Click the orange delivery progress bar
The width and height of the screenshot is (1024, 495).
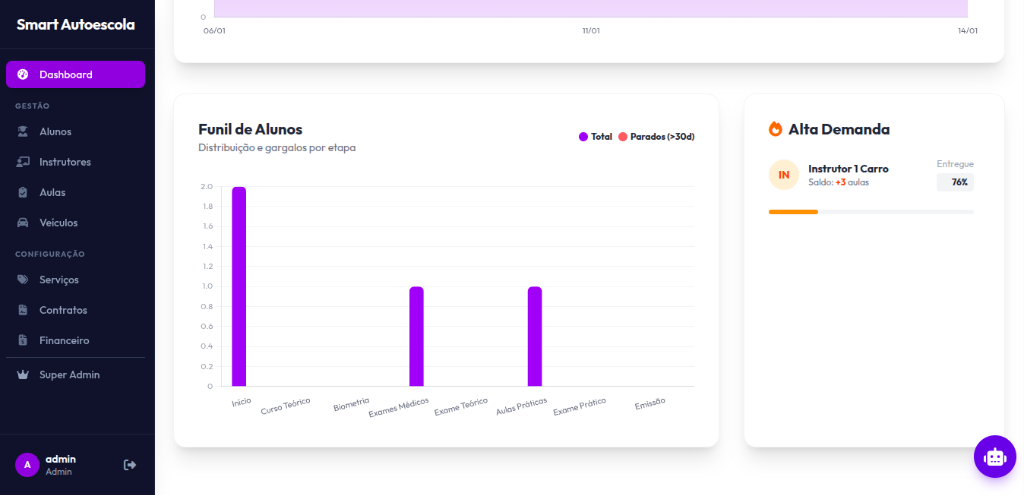(793, 212)
